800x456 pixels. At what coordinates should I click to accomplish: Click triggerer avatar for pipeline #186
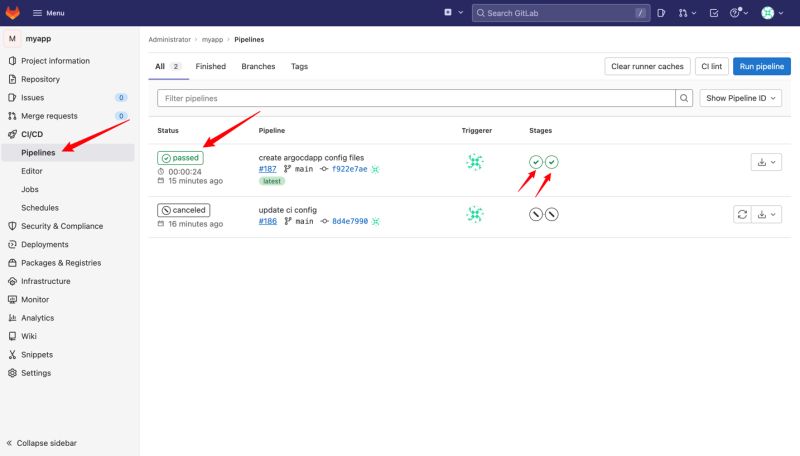coord(474,214)
